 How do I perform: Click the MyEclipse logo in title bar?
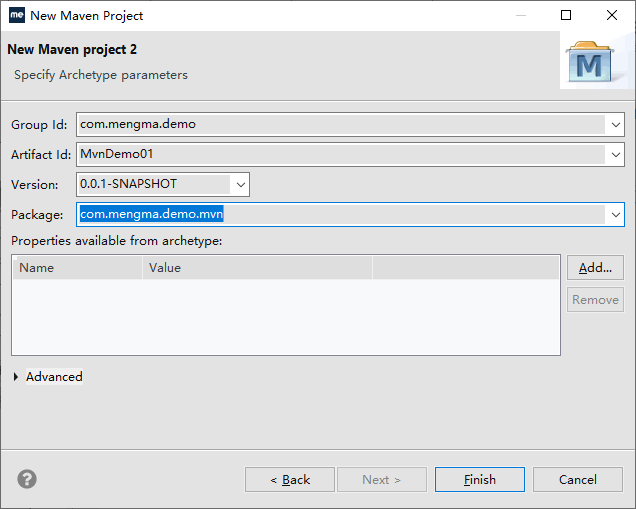click(x=15, y=15)
